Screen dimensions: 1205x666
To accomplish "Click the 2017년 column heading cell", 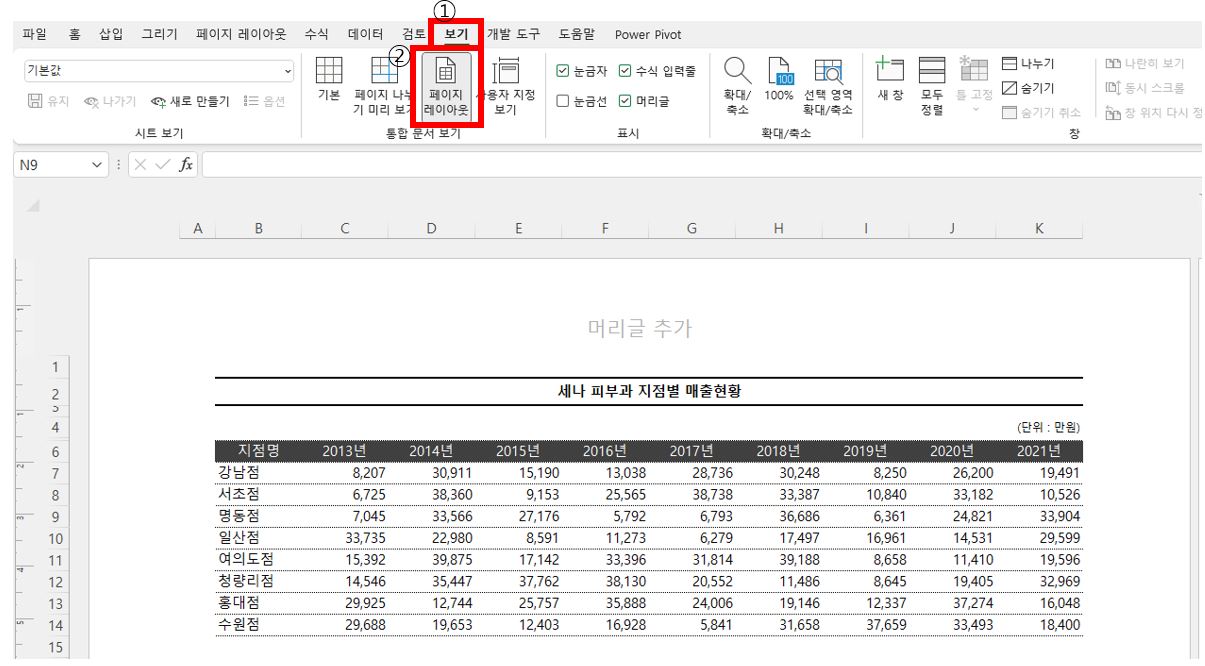I will point(692,451).
